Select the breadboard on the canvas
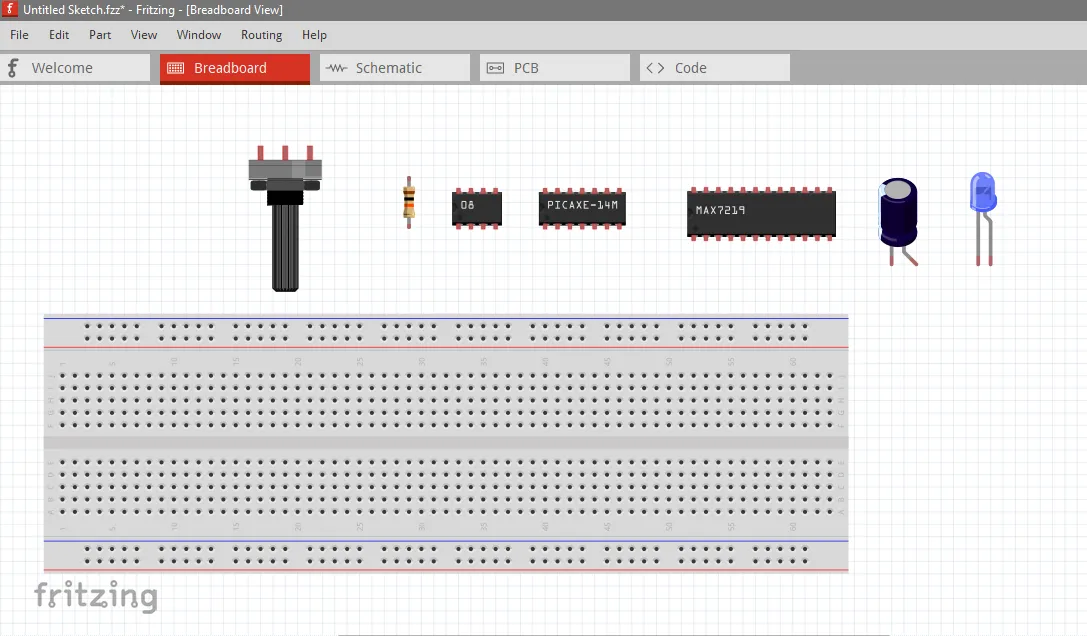 pos(446,444)
